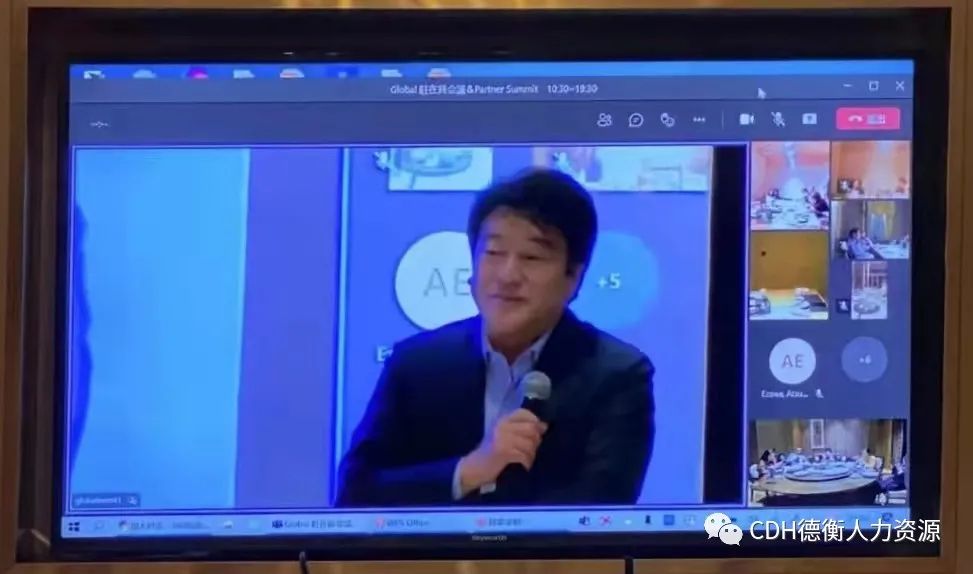
Task: Open the participants panel in Teams
Action: 604,120
